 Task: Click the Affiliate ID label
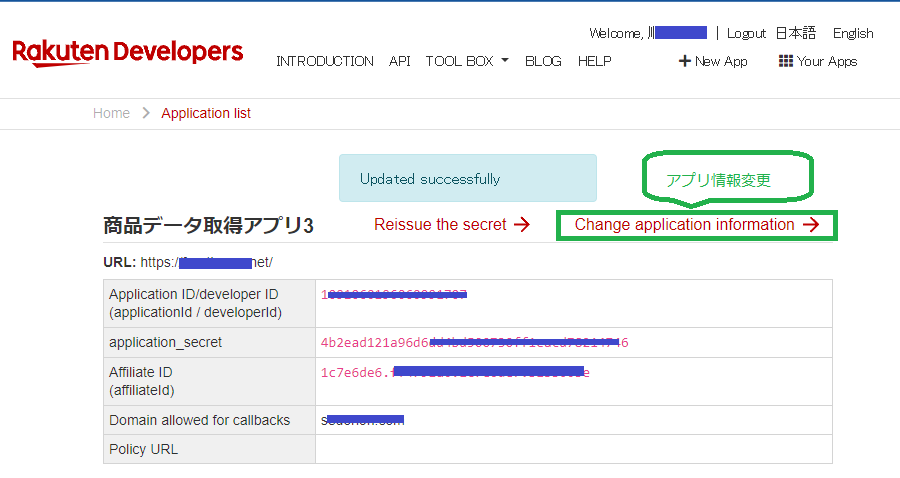coord(141,381)
